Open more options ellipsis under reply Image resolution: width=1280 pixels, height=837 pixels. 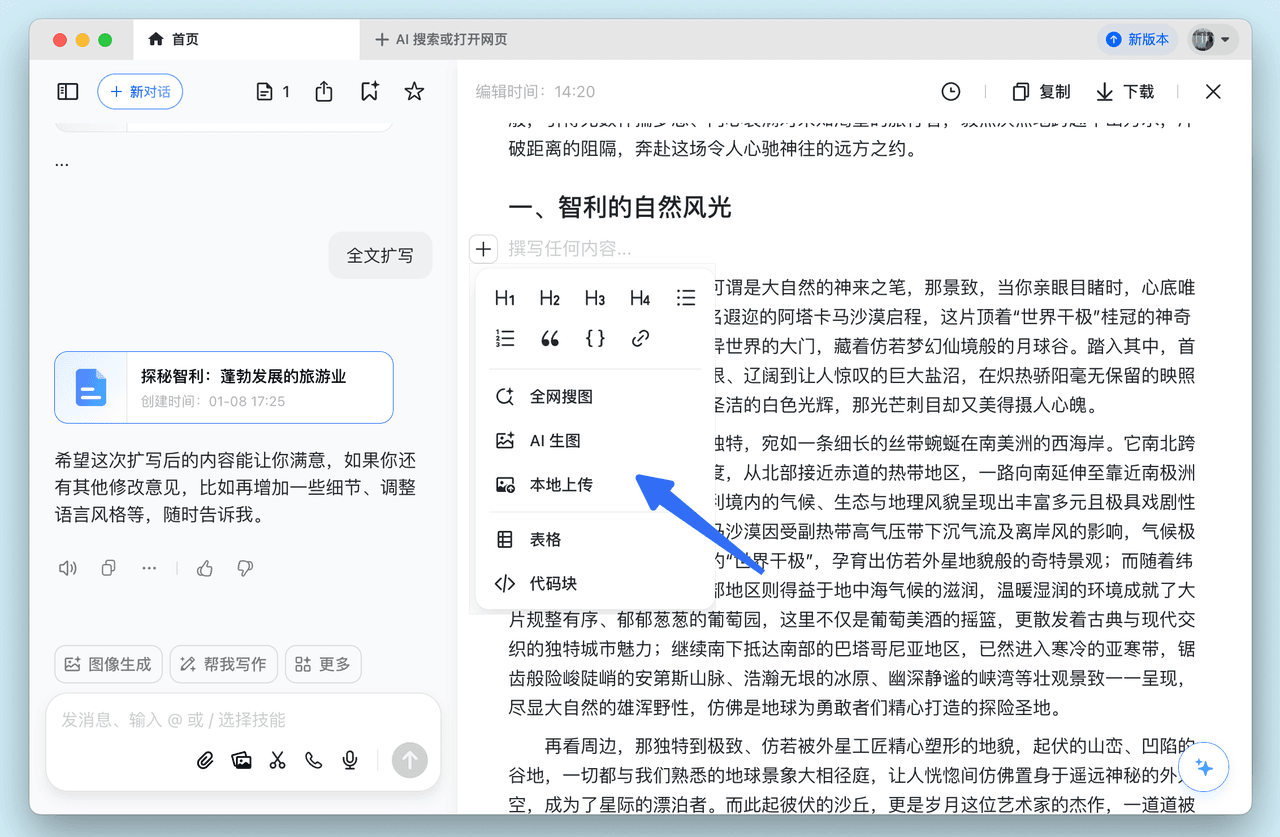click(x=149, y=568)
